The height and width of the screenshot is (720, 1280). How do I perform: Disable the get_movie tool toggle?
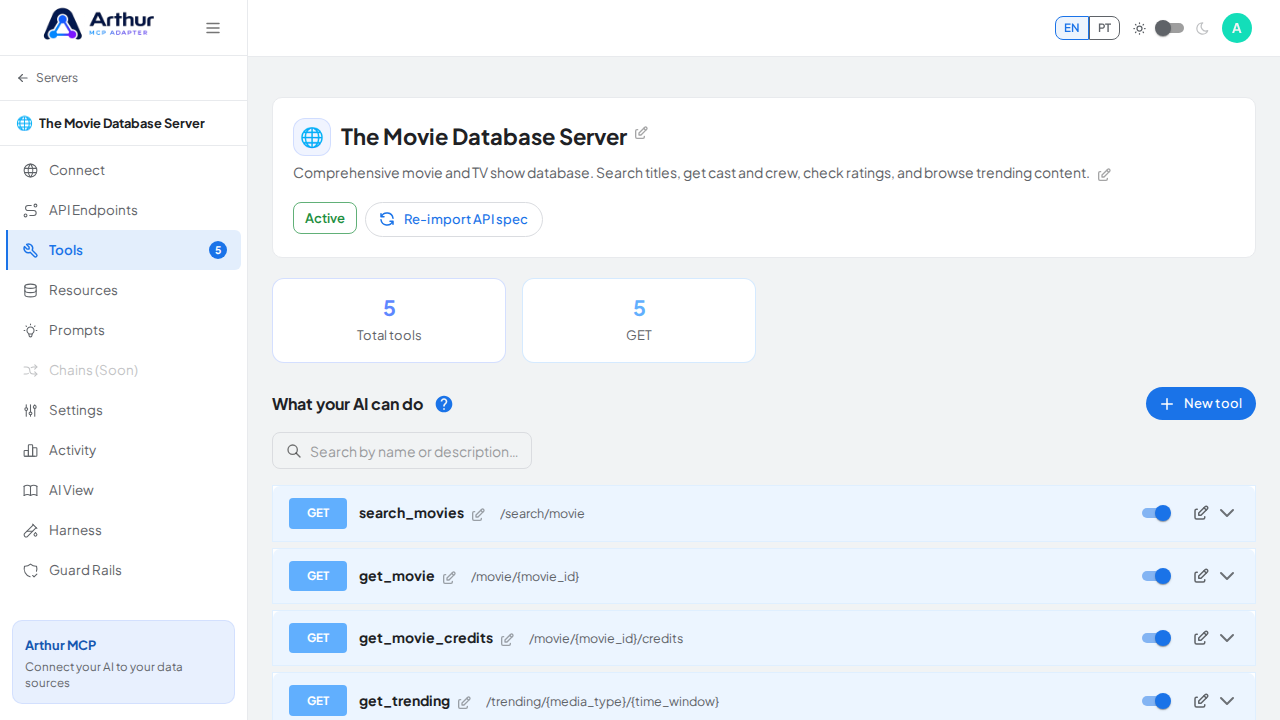(x=1156, y=576)
